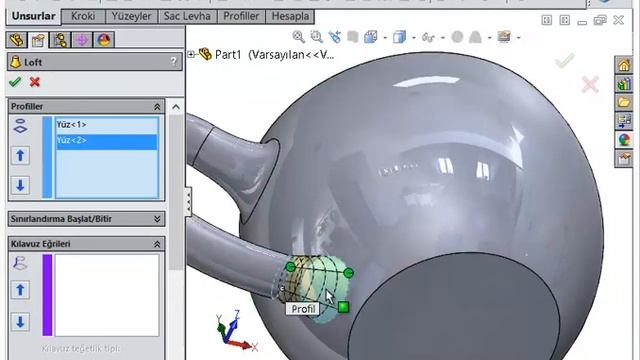The width and height of the screenshot is (640, 360).
Task: Open Display Style dropdown arrow
Action: tap(414, 38)
